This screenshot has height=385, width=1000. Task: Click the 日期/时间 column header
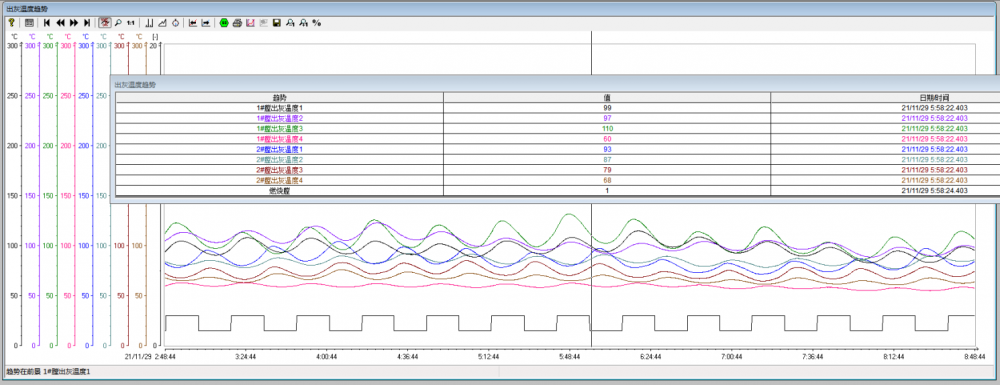pyautogui.click(x=934, y=98)
